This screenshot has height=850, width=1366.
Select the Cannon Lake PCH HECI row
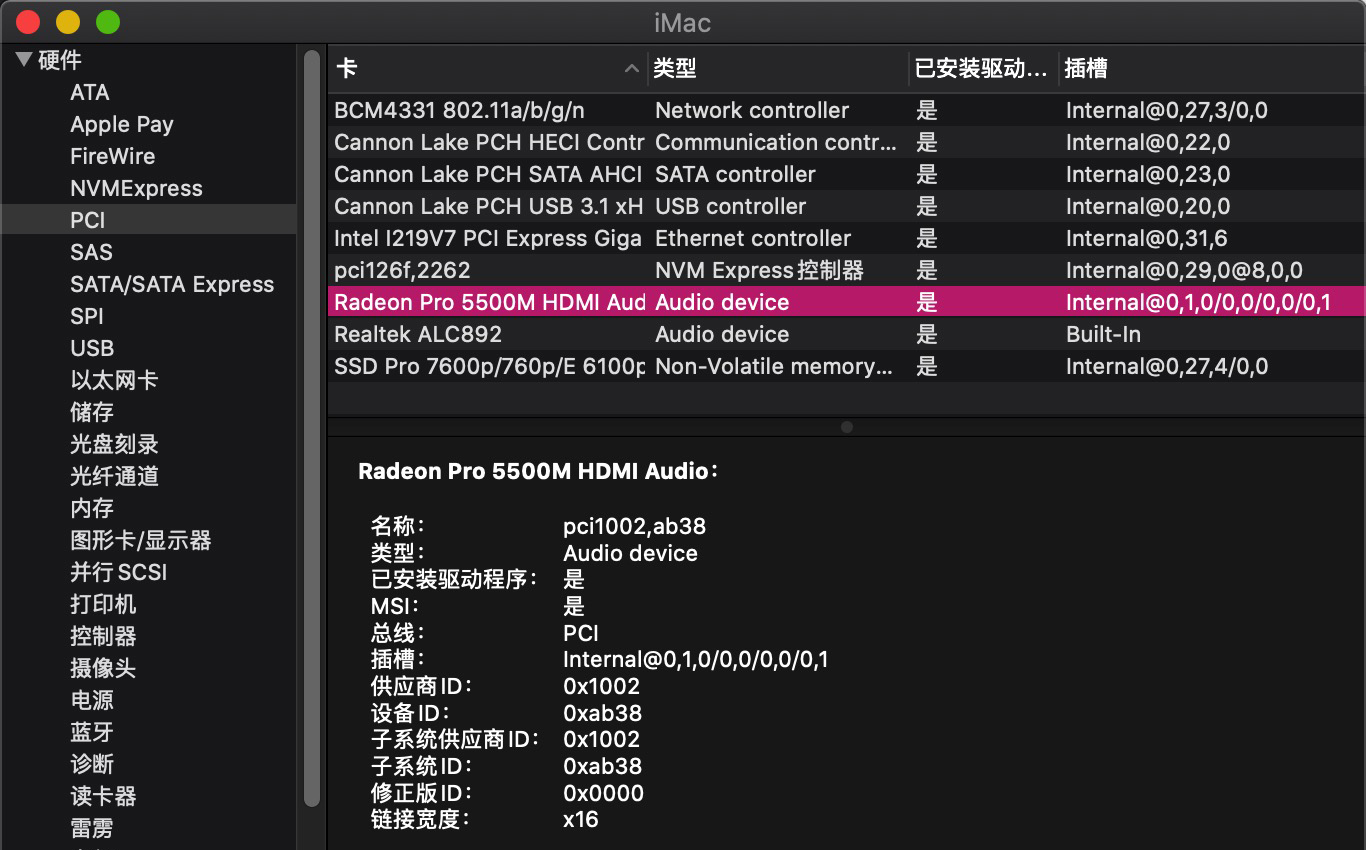847,142
